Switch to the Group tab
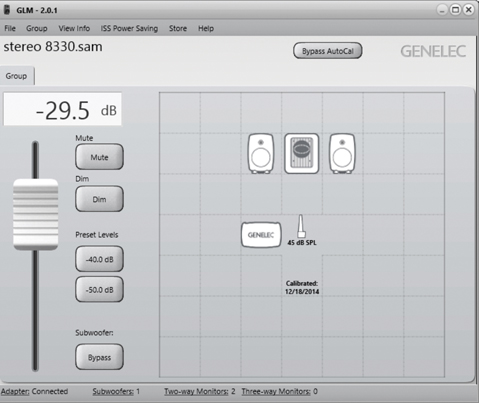 pyautogui.click(x=17, y=76)
